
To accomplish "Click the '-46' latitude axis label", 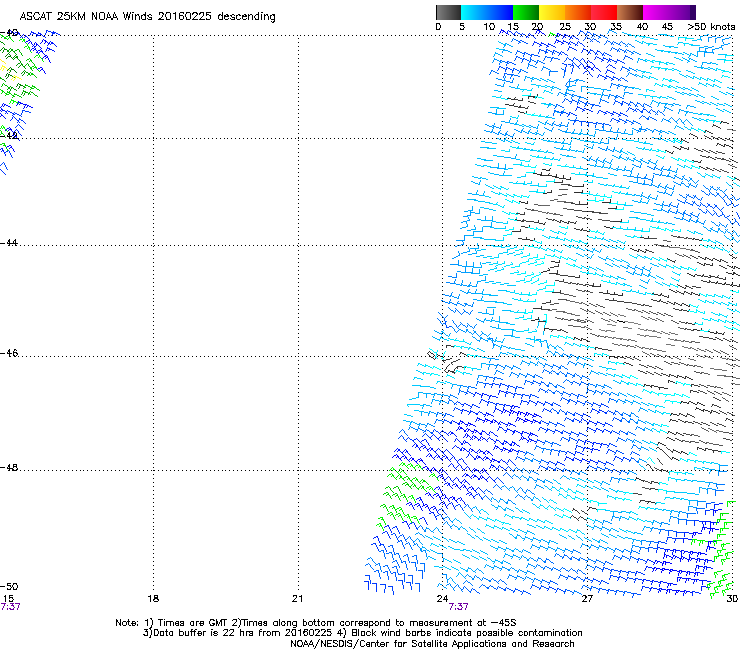I will (9, 353).
